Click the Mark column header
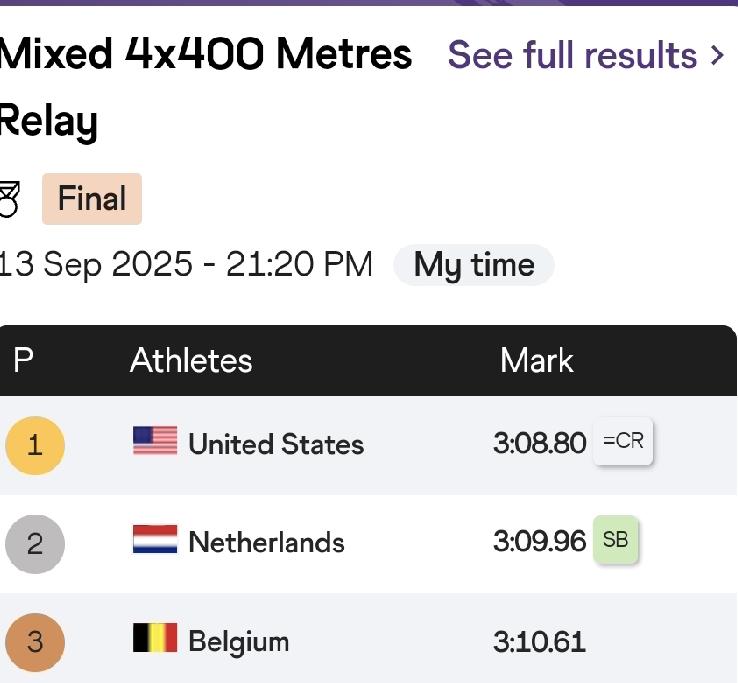 pos(537,361)
